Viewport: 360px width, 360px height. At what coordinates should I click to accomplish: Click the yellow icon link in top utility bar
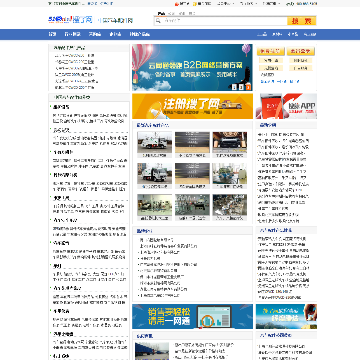tap(202, 4)
